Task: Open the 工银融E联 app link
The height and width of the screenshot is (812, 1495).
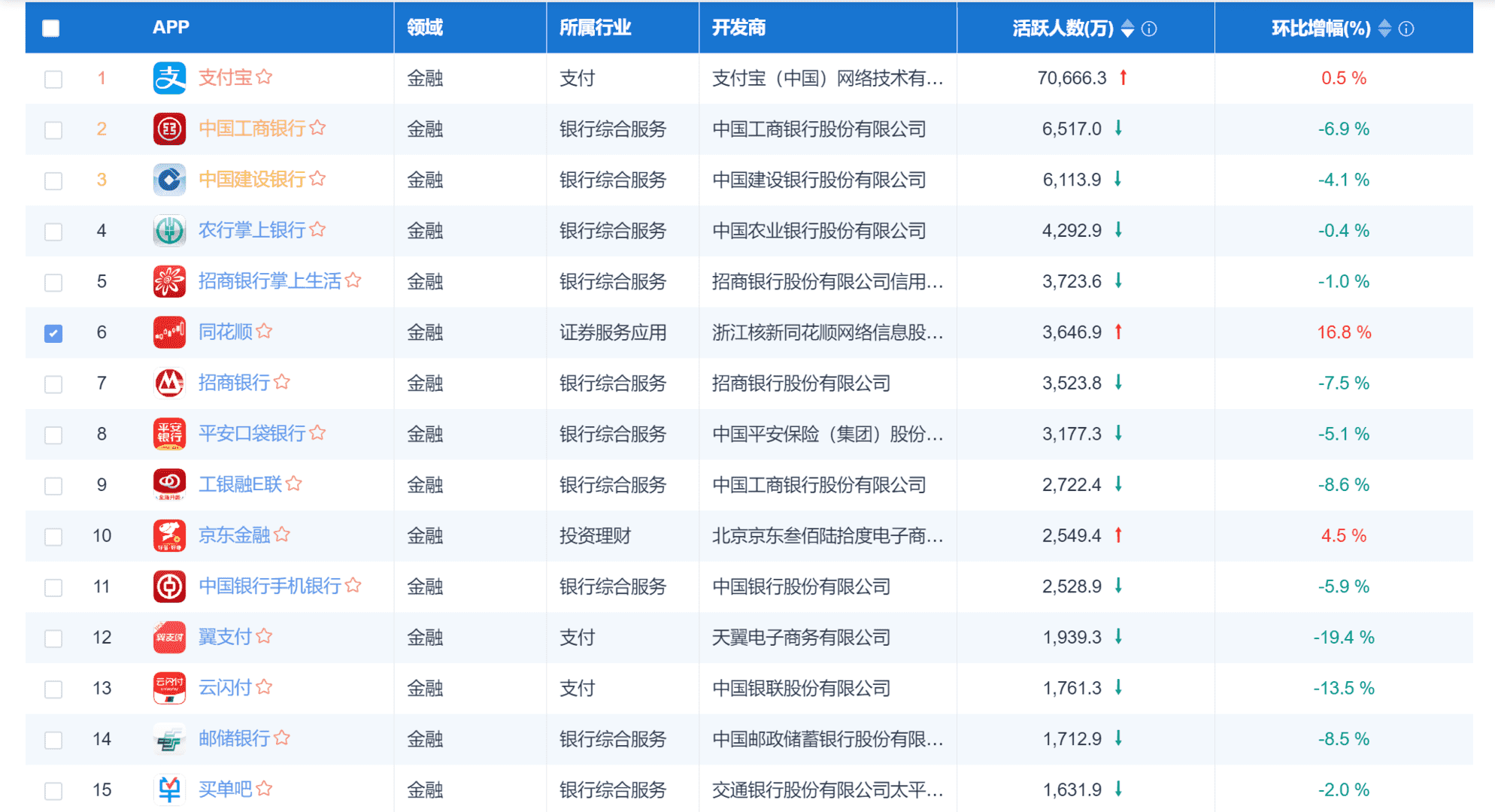Action: 240,484
